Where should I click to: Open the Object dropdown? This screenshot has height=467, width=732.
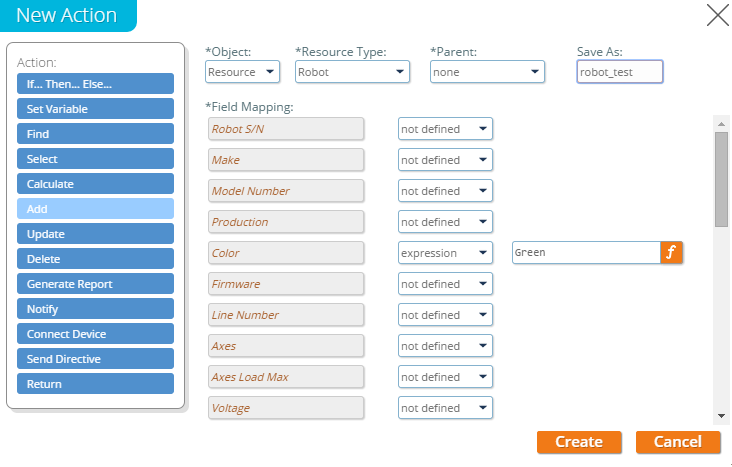[x=245, y=72]
